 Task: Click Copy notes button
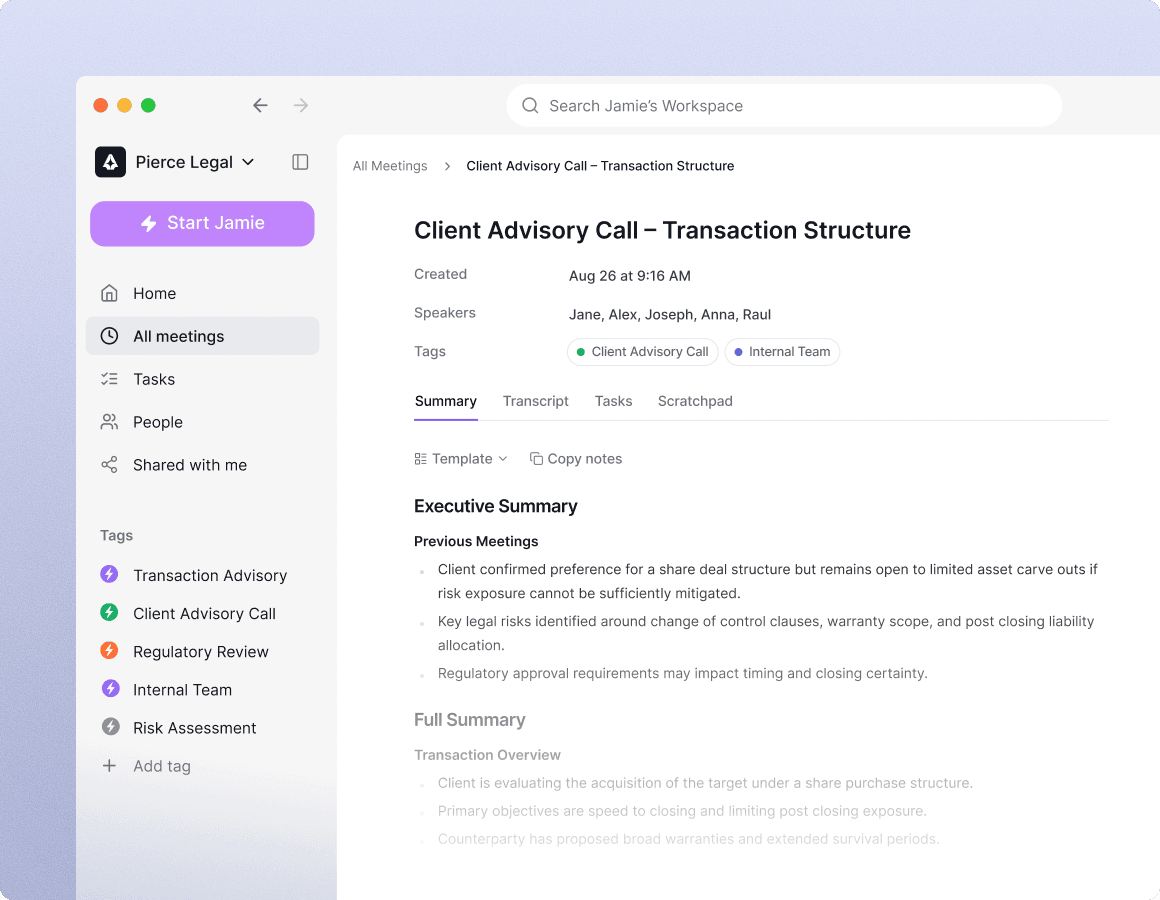tap(576, 459)
